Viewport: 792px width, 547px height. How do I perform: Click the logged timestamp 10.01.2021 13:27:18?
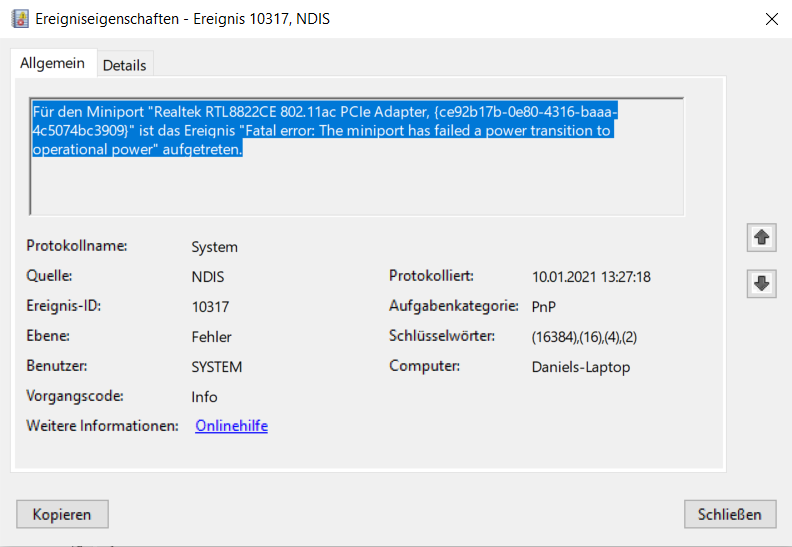[591, 277]
